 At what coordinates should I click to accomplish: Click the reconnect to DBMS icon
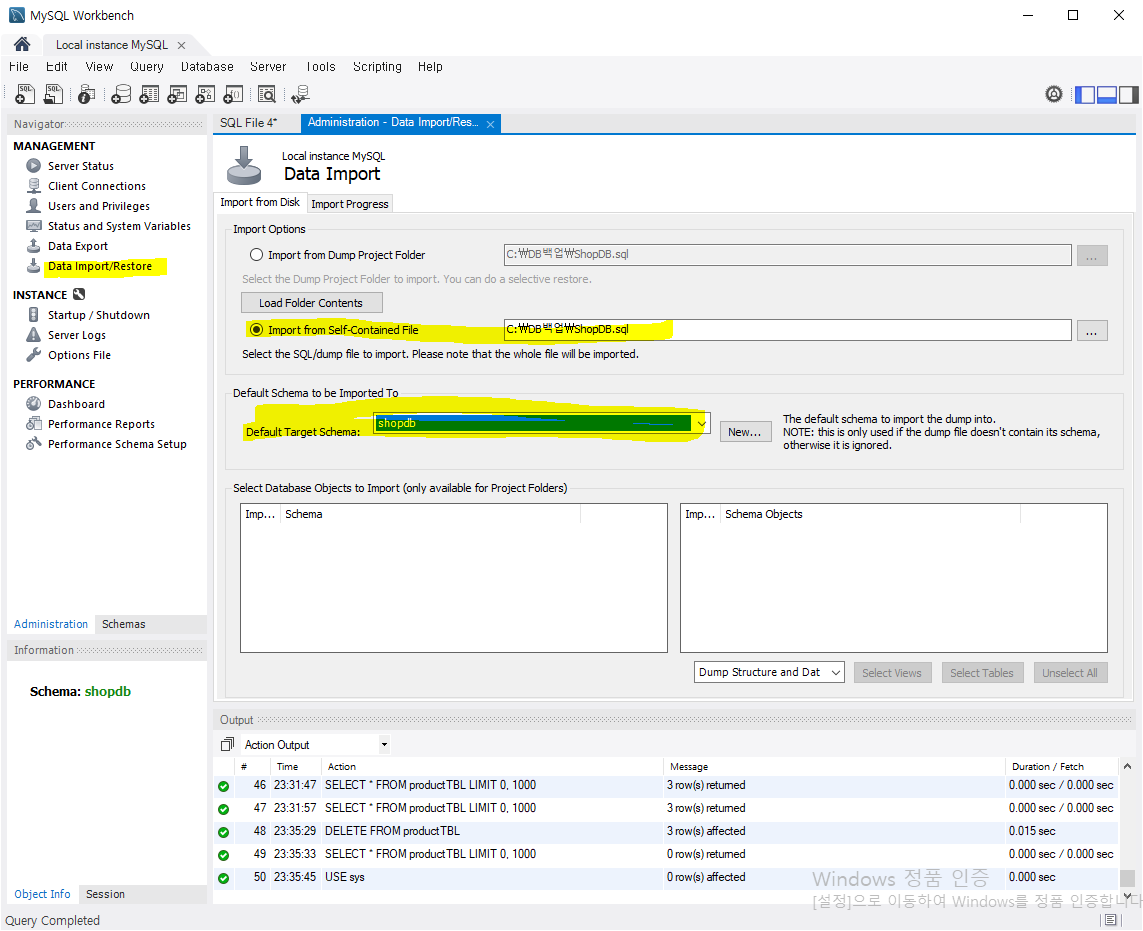[x=299, y=94]
